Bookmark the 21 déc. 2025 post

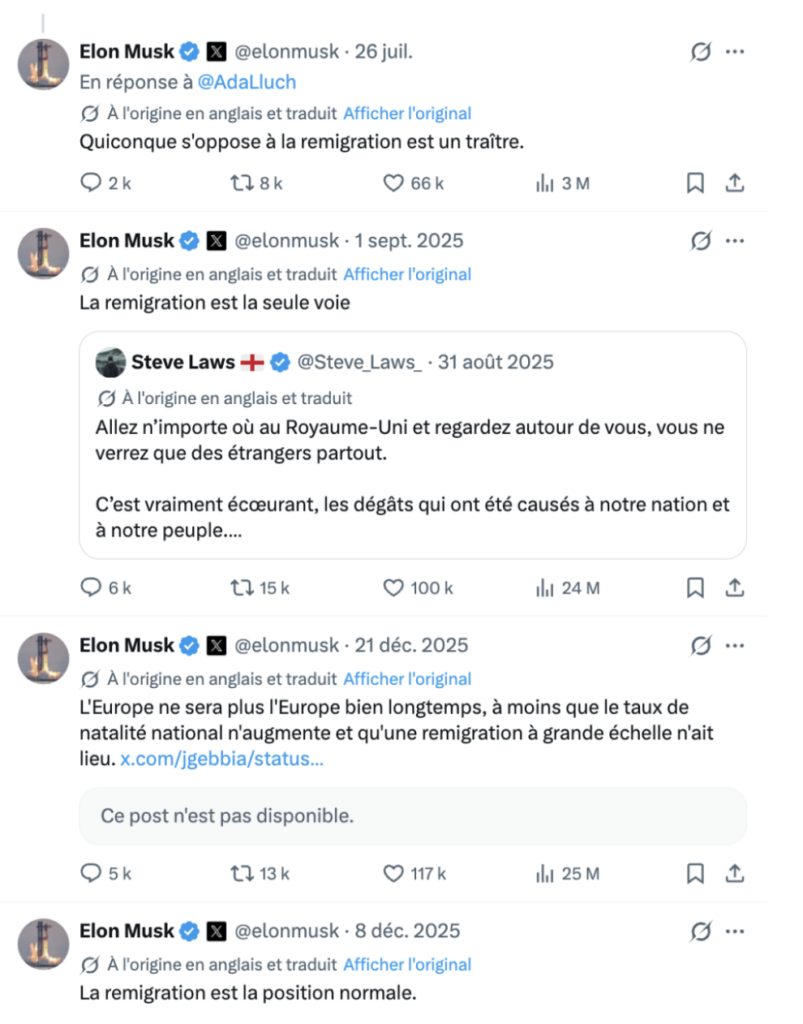tap(695, 873)
